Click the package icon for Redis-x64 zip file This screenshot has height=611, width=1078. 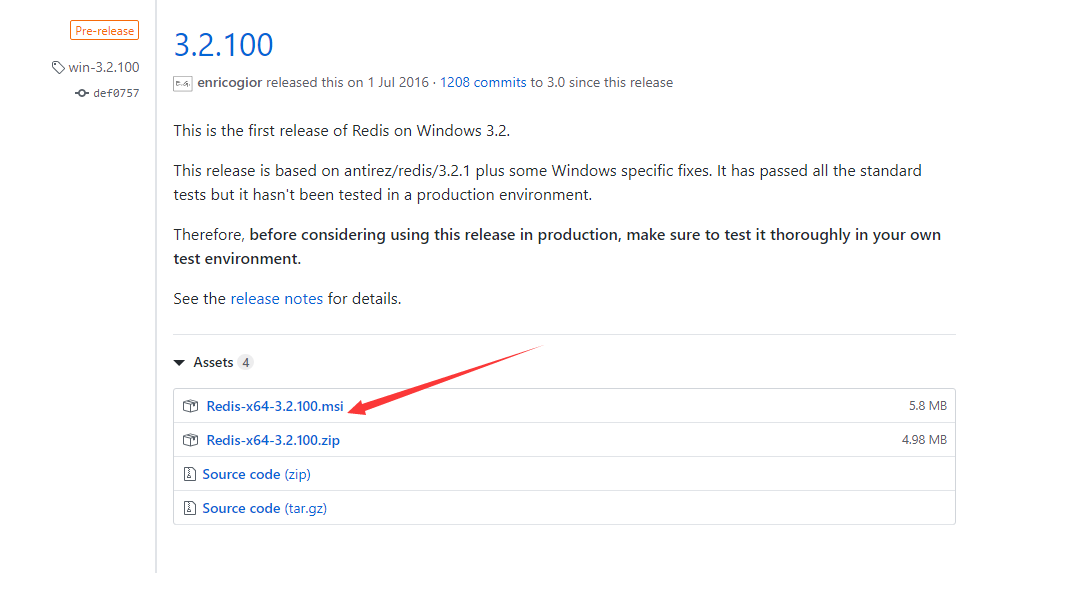tap(190, 440)
